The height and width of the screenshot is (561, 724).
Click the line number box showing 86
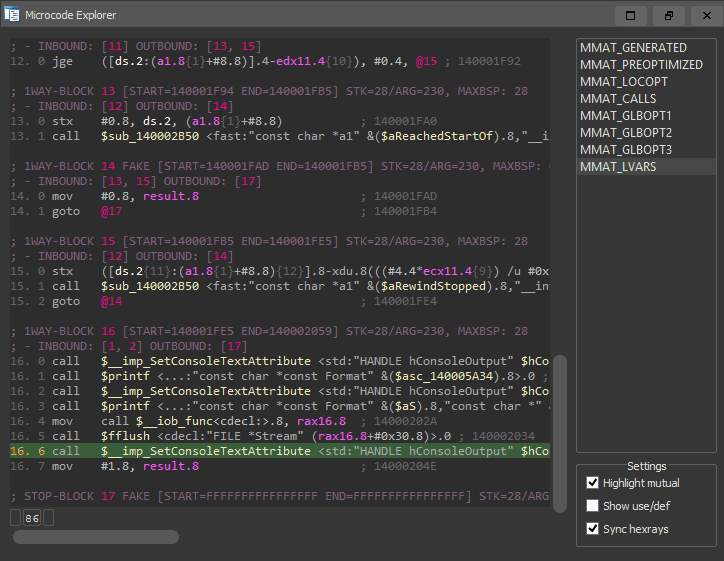[32, 518]
